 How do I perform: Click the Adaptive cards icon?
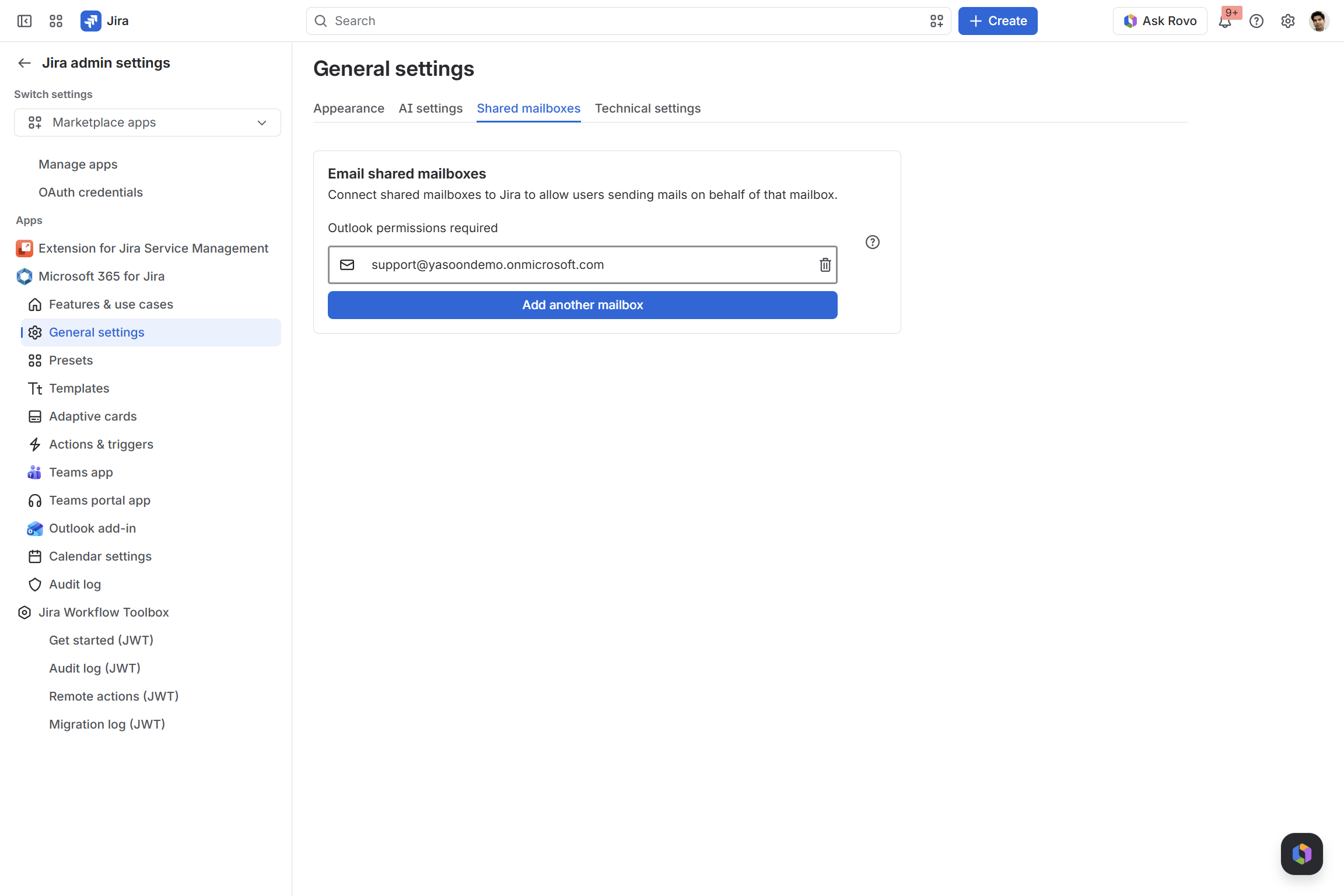coord(35,416)
